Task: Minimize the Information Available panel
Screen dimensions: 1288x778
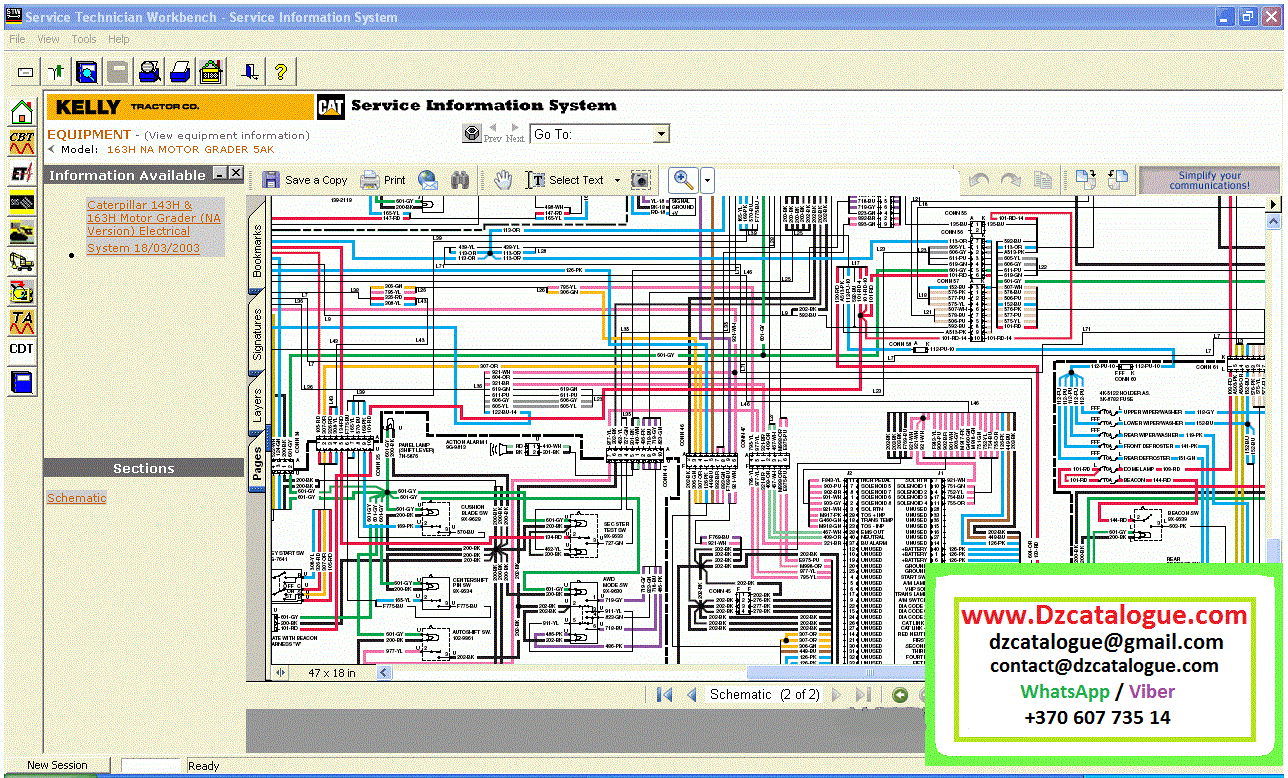Action: click(220, 174)
